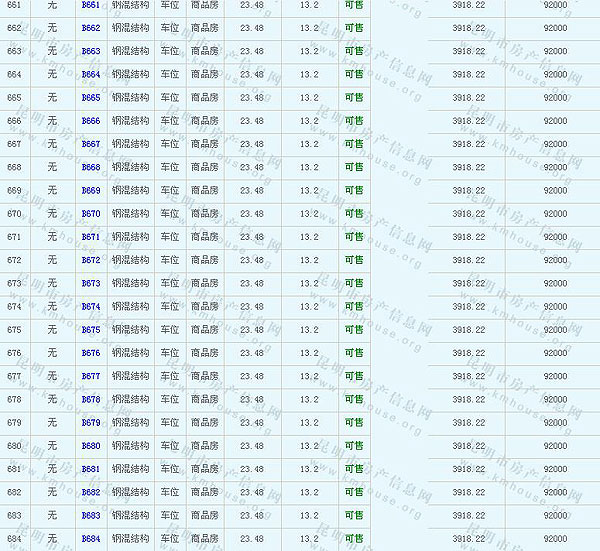Click link B668 in the table

coord(90,167)
